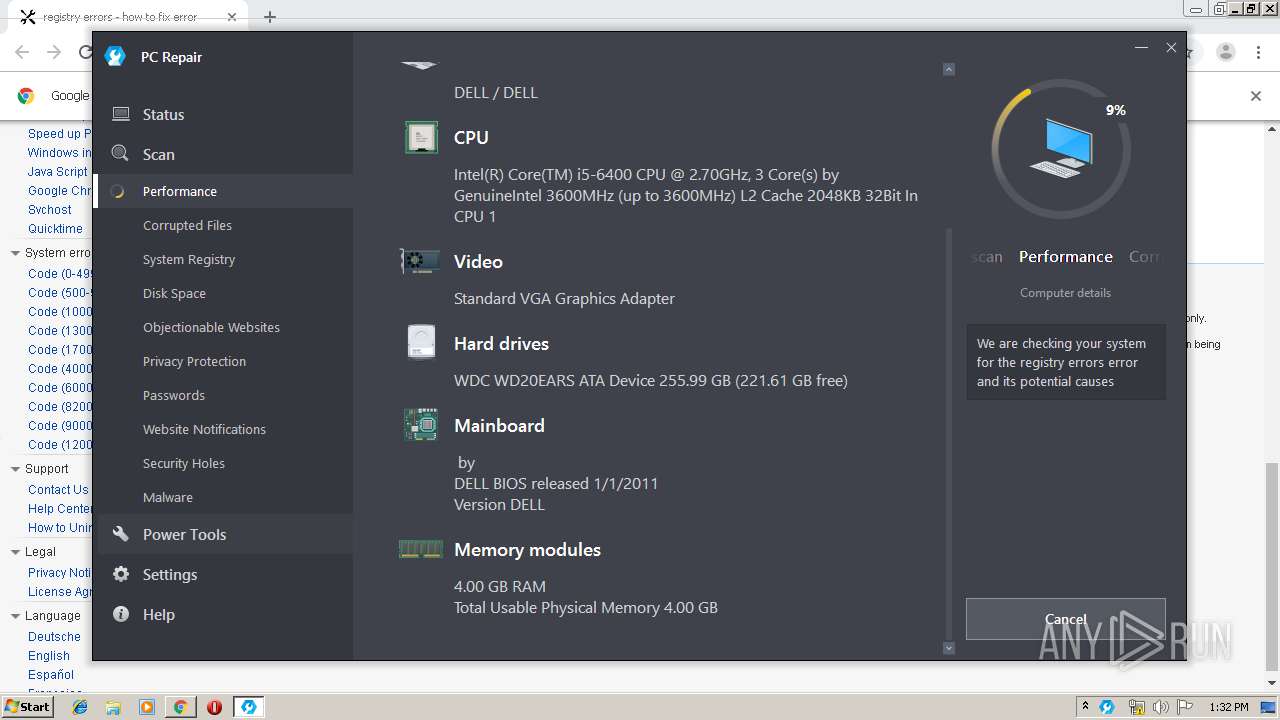This screenshot has width=1280, height=720.
Task: Click the CPU chip icon
Action: tap(421, 137)
